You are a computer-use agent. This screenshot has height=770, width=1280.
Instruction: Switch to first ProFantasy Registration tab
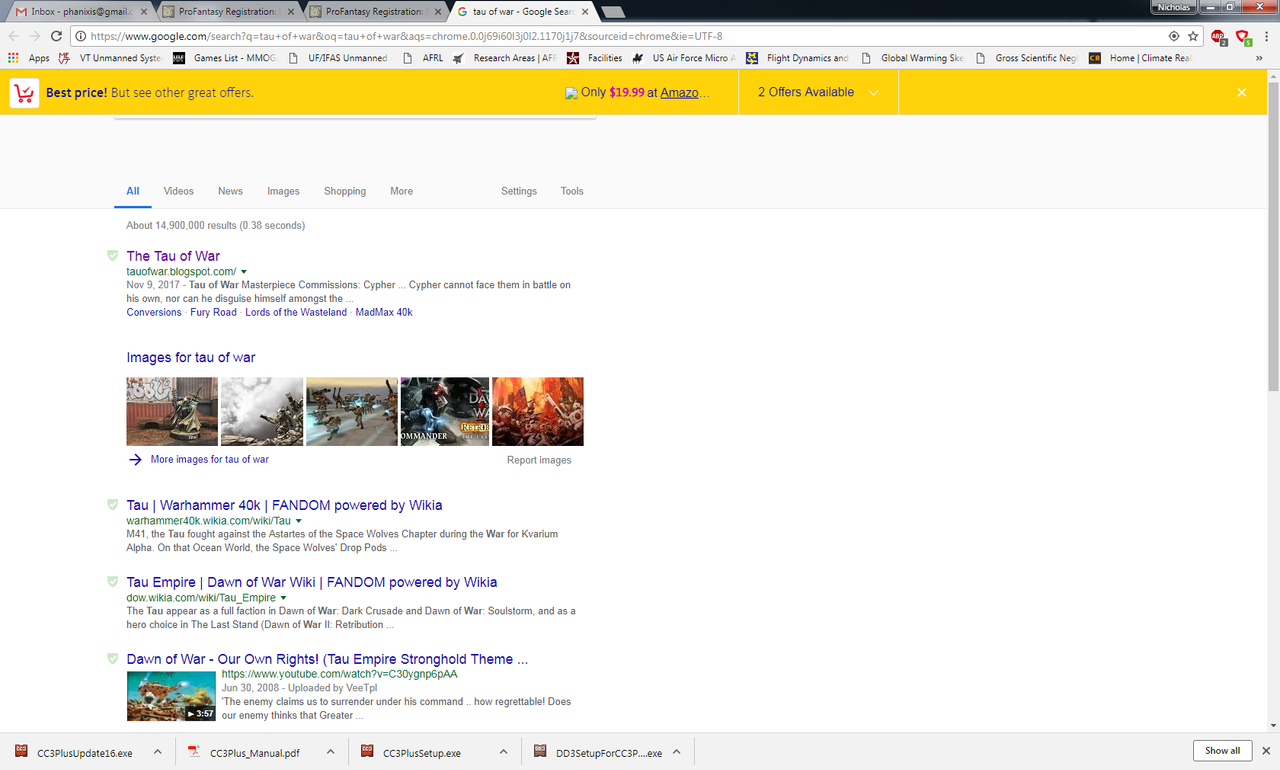(230, 11)
